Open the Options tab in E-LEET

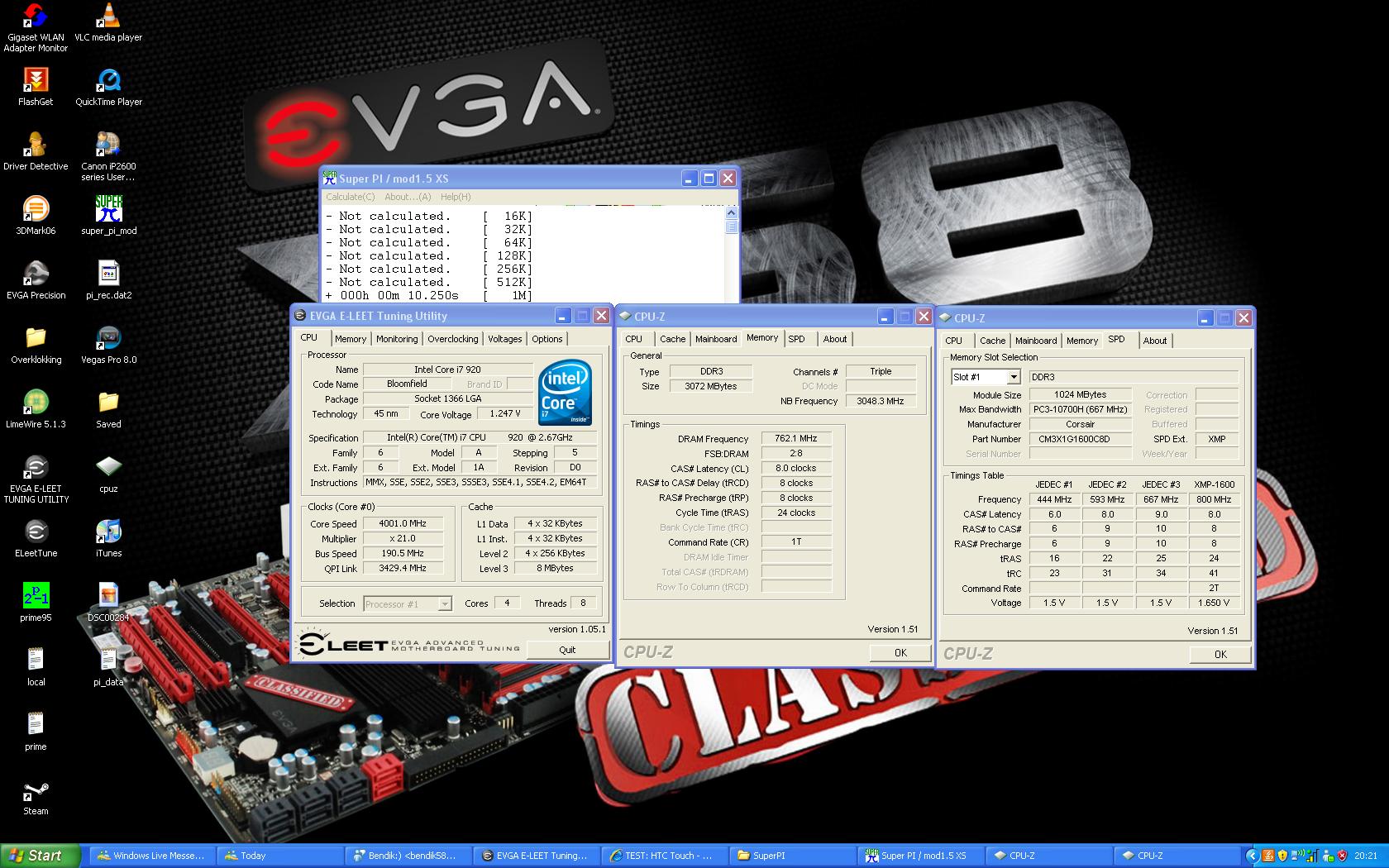[x=547, y=339]
